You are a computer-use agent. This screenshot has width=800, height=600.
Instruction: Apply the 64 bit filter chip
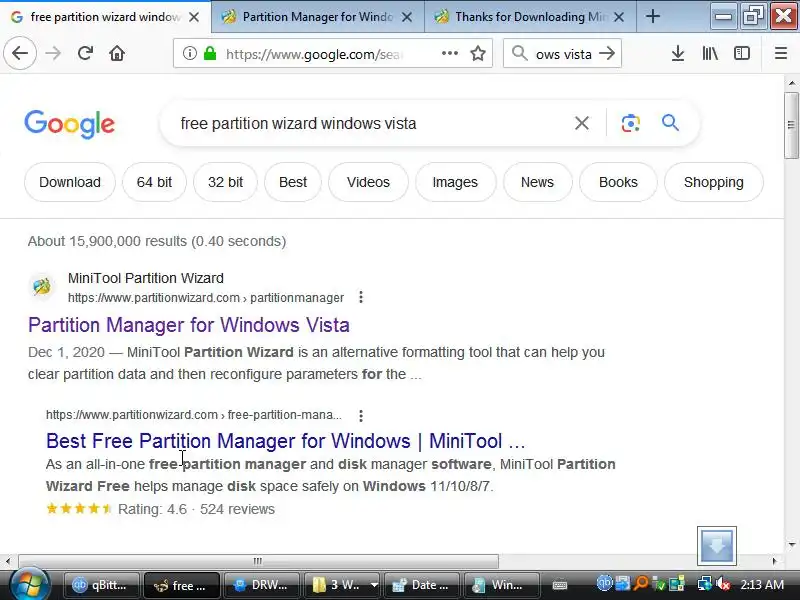154,182
